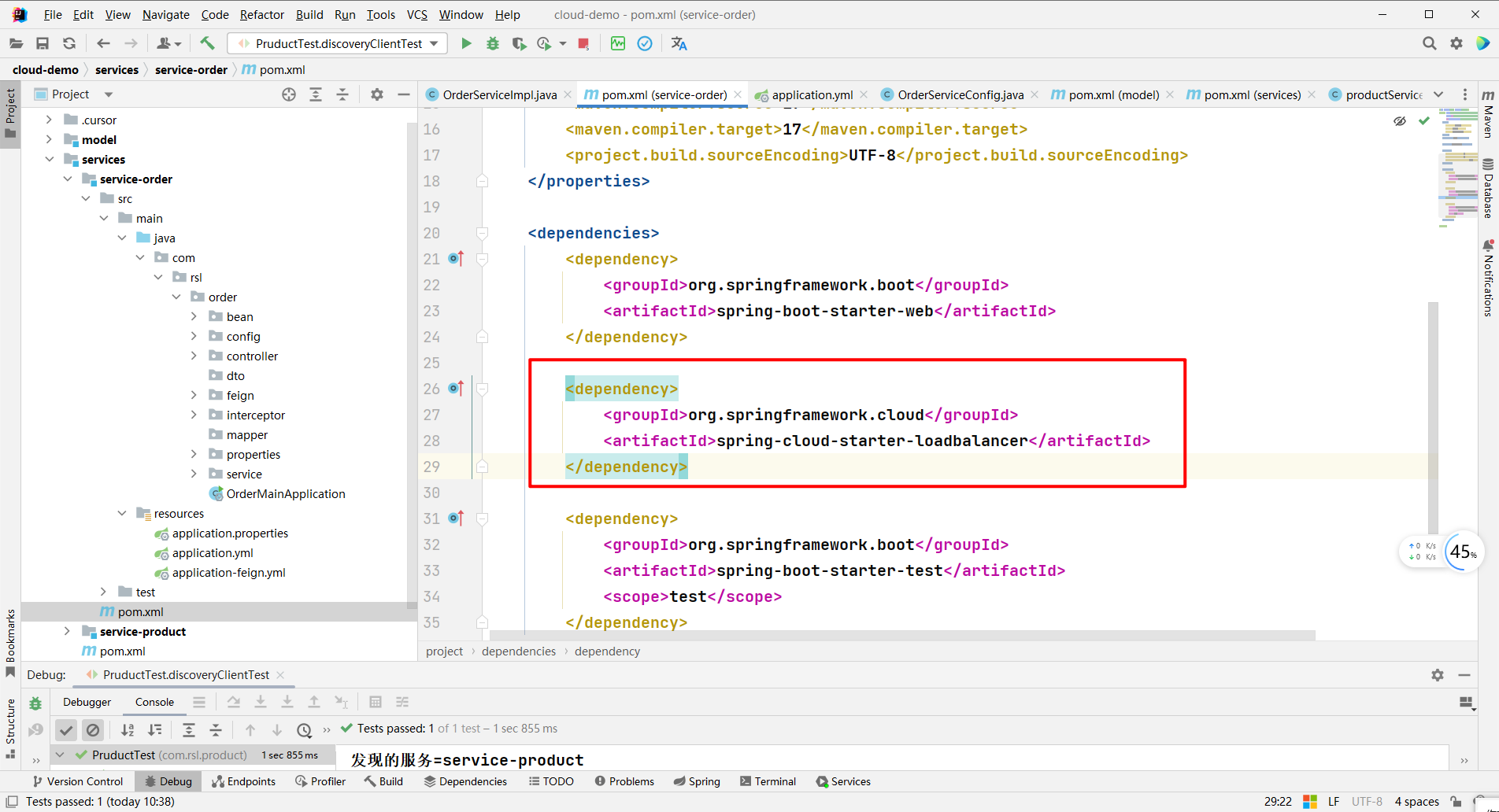Build the project with the hammer icon
Image resolution: width=1499 pixels, height=812 pixels.
click(207, 43)
